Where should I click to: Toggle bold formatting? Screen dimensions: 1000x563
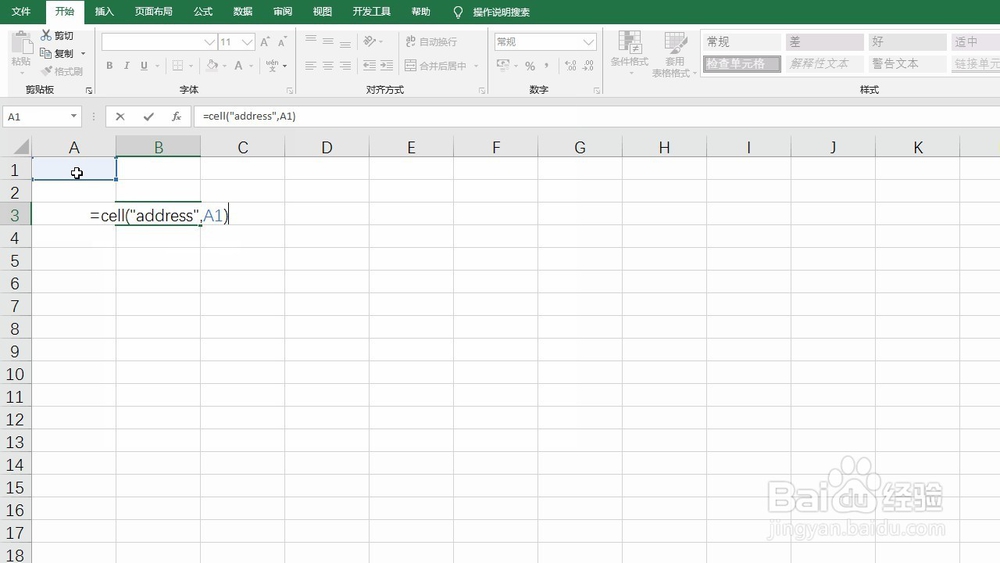point(110,65)
